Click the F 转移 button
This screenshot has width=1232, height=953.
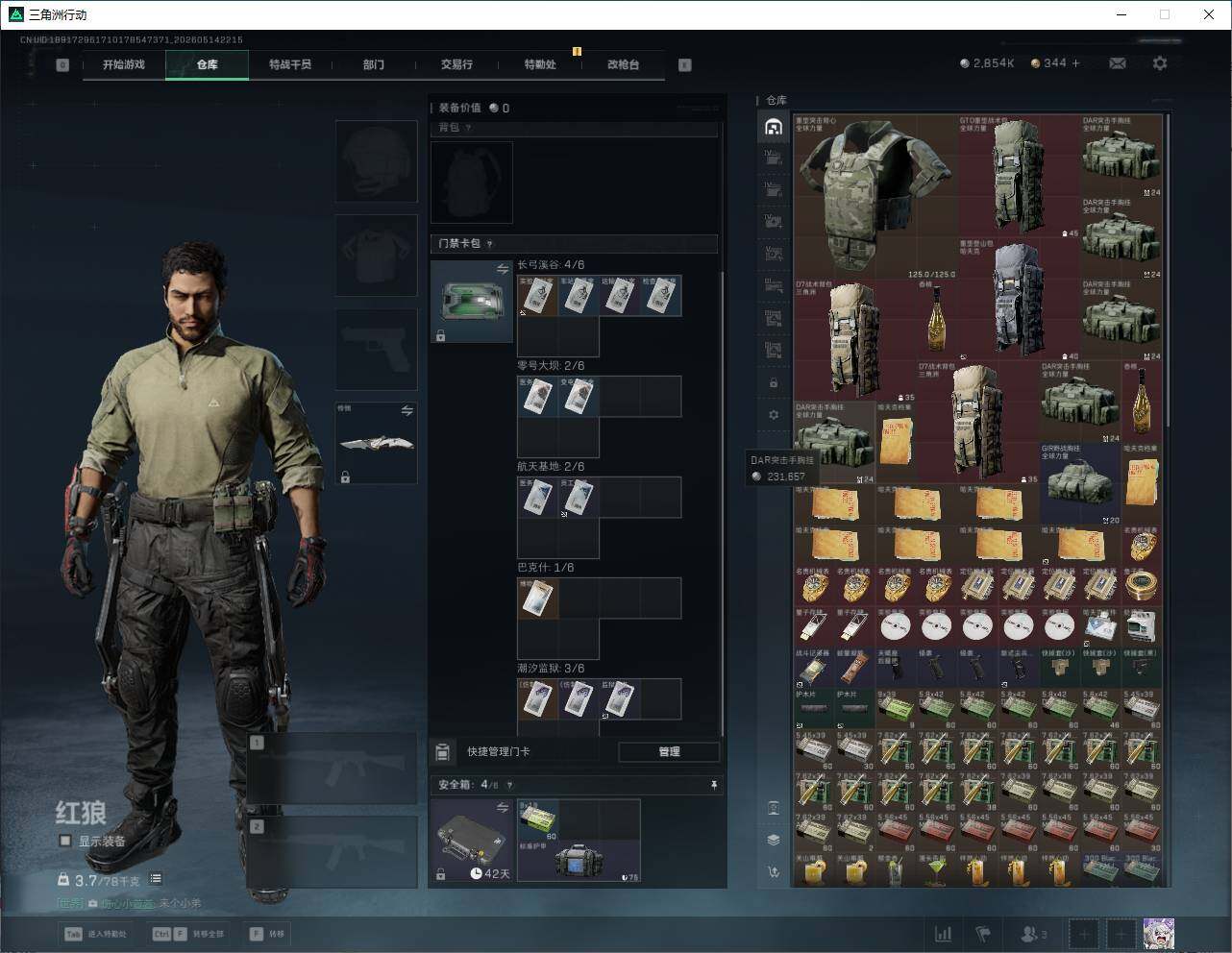pos(268,934)
